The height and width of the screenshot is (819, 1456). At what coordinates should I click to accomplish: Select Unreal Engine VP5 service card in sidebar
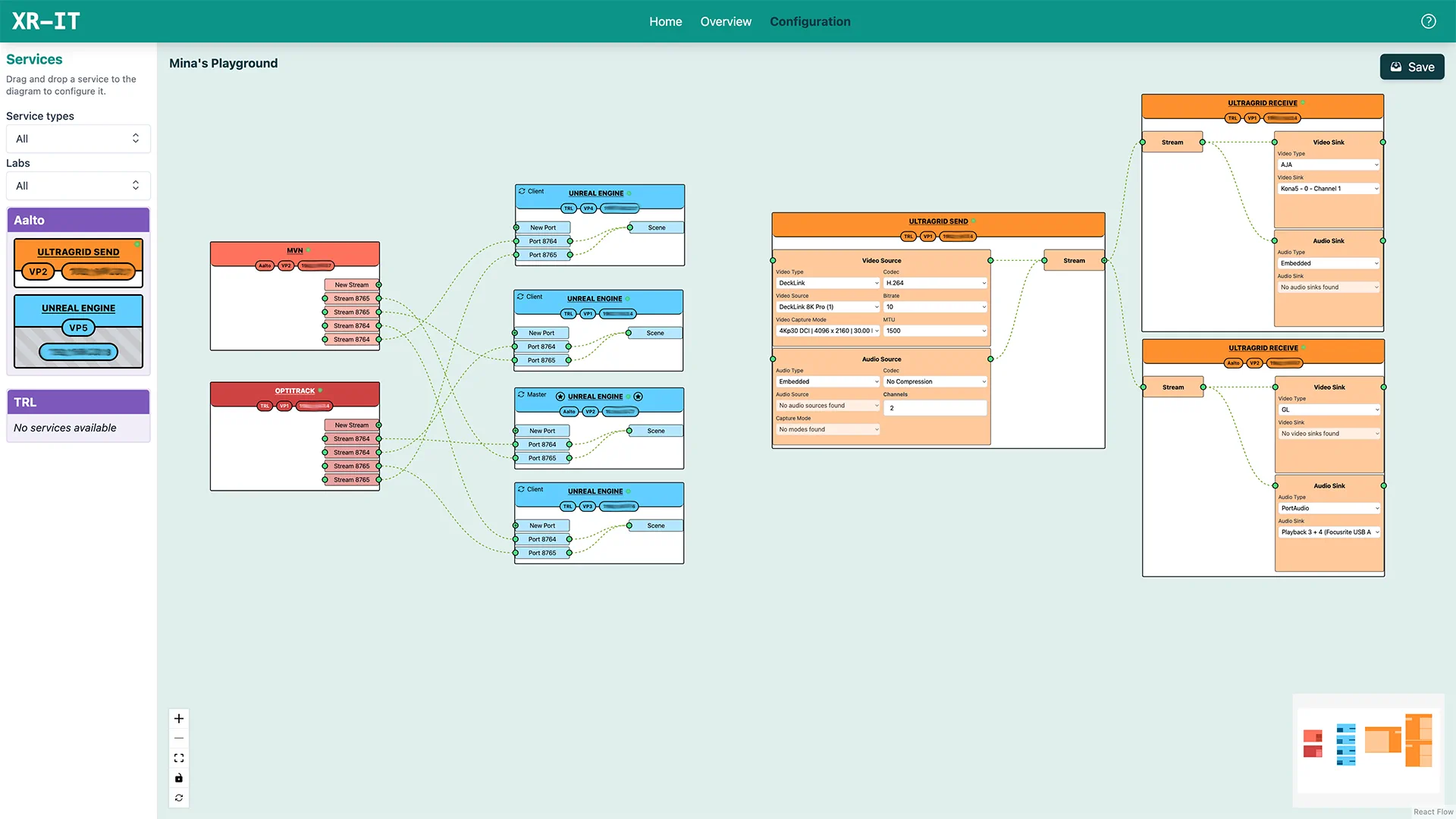click(78, 331)
